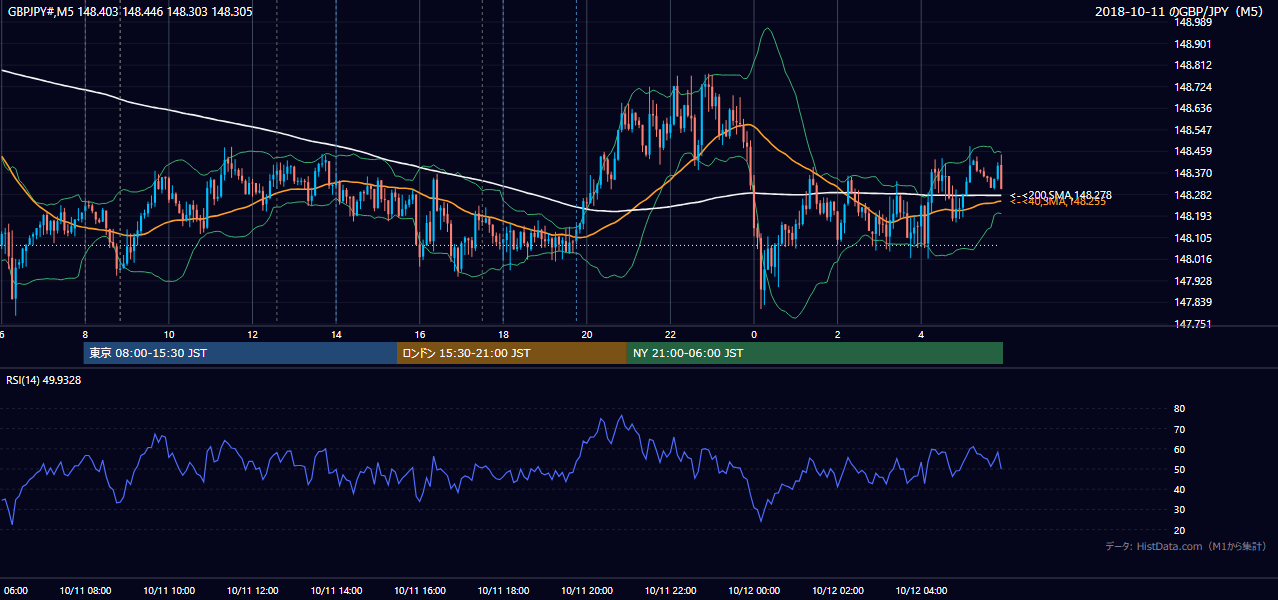Click price axis label 147.928
This screenshot has width=1278, height=600.
coord(1192,281)
